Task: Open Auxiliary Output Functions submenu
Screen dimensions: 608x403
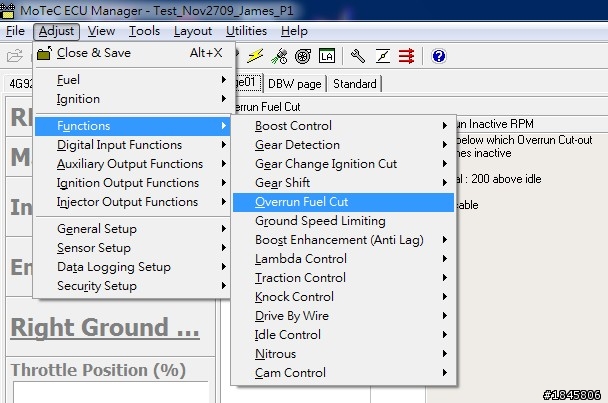Action: coord(134,164)
